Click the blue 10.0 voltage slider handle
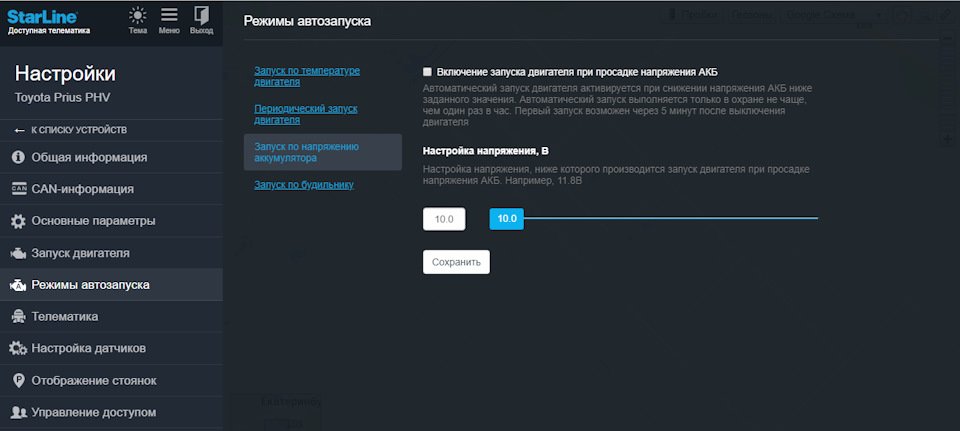 pos(506,219)
